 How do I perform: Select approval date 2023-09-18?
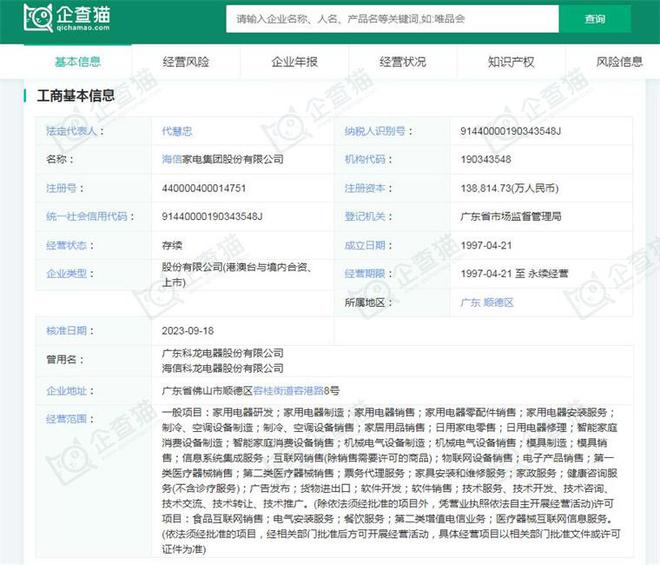[188, 330]
